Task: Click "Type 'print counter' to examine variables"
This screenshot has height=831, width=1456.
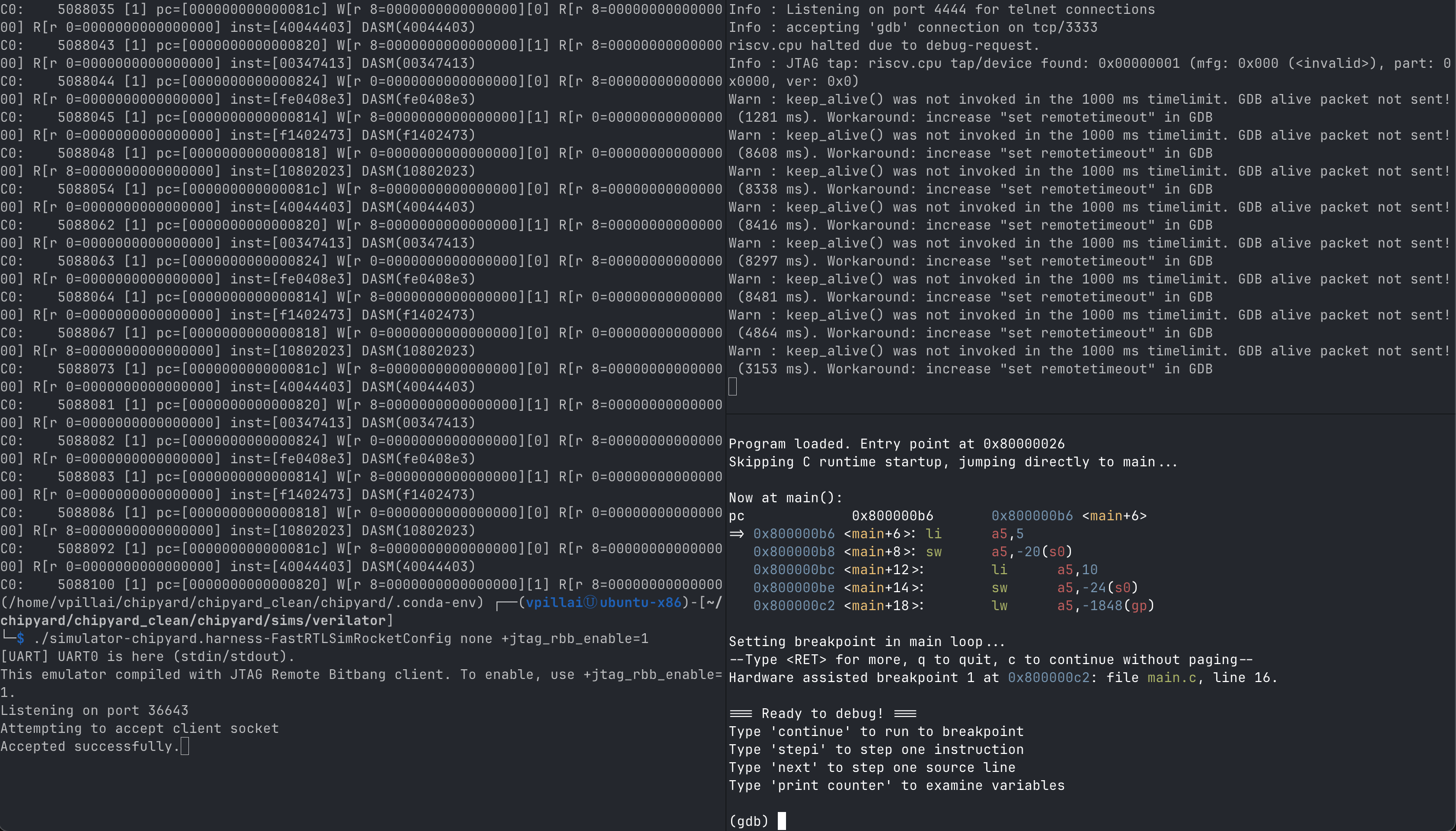Action: click(896, 785)
